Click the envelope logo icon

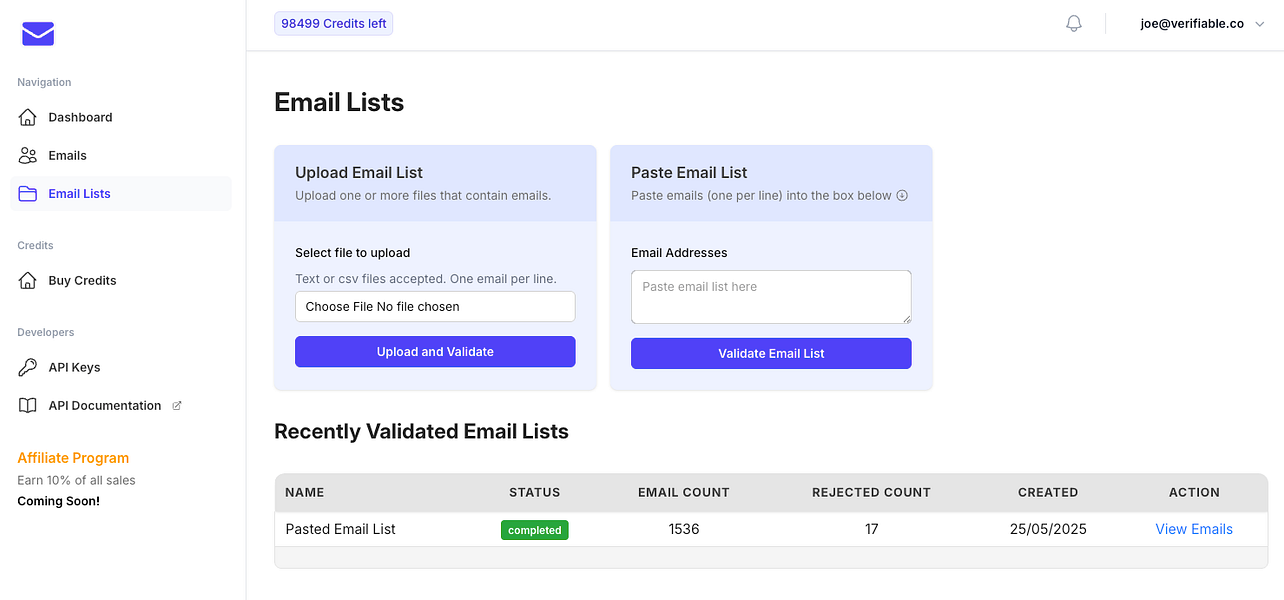point(38,35)
